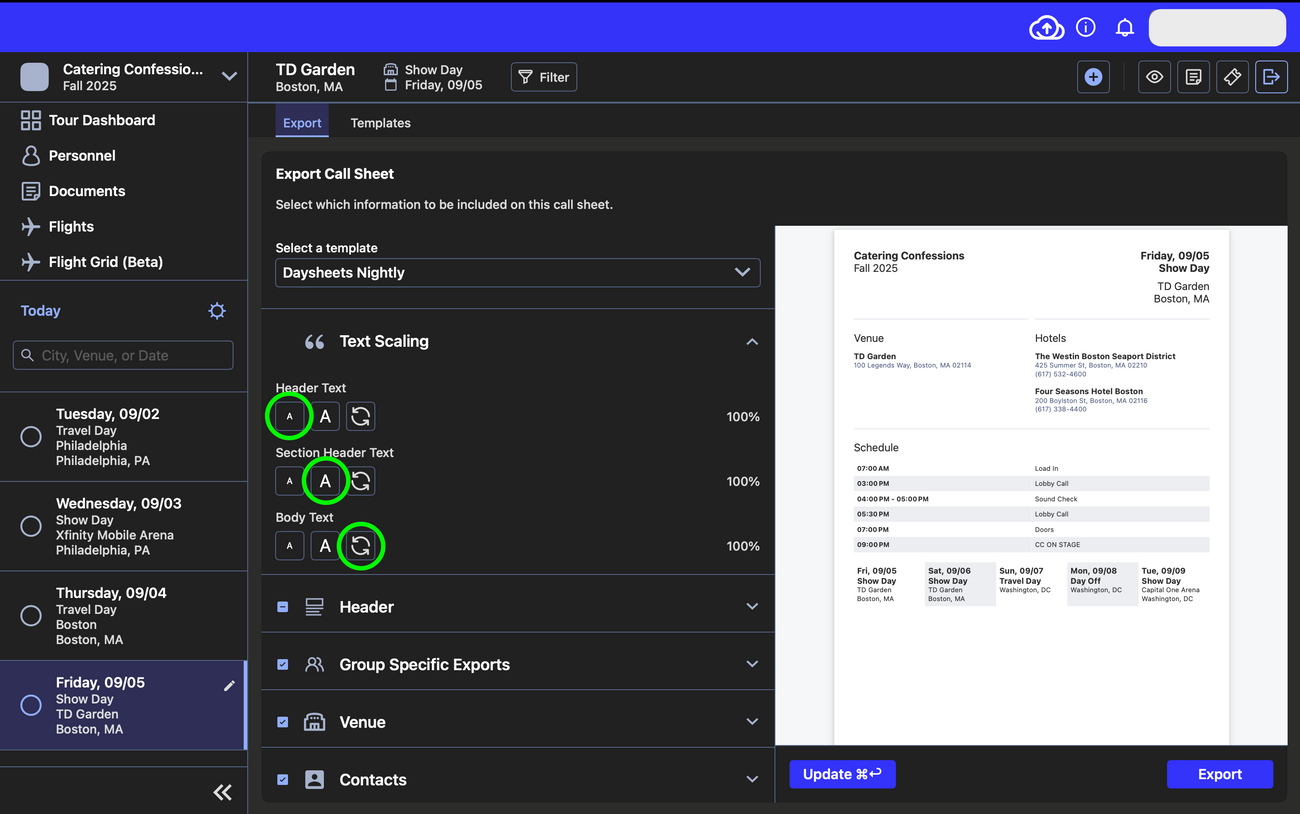Uncheck the Venue section checkbox
The image size is (1300, 814).
pos(283,722)
